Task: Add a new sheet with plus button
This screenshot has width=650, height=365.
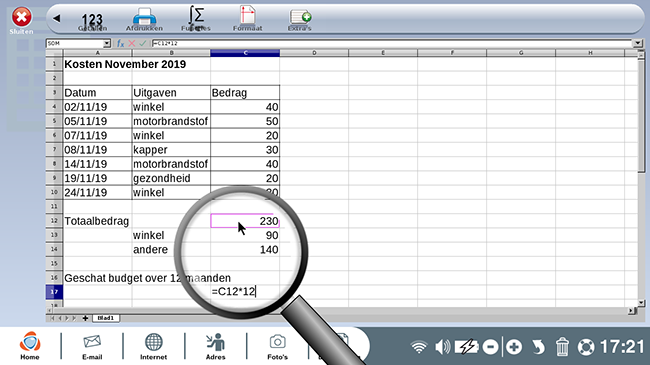Action: point(85,318)
